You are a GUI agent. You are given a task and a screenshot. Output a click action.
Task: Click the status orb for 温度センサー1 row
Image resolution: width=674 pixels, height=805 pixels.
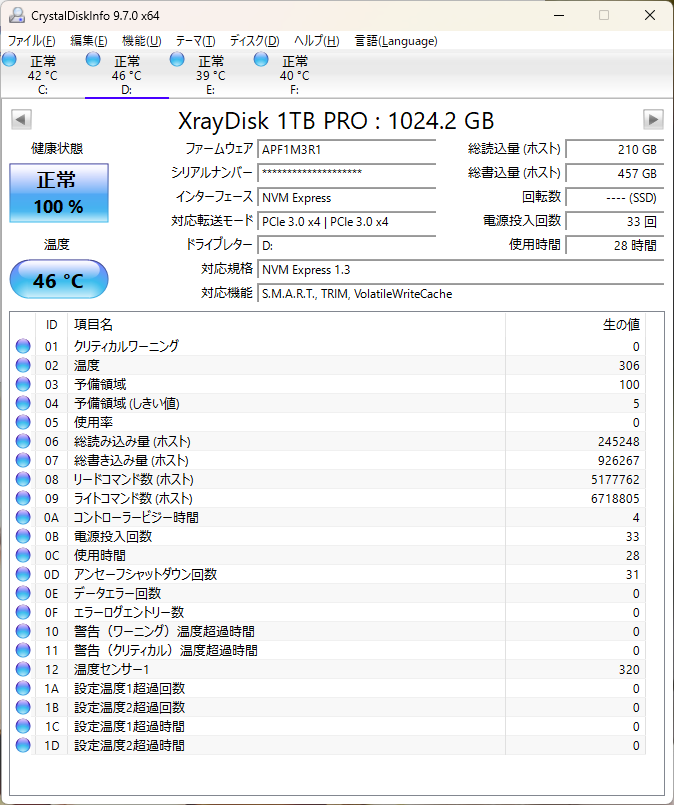tap(23, 669)
